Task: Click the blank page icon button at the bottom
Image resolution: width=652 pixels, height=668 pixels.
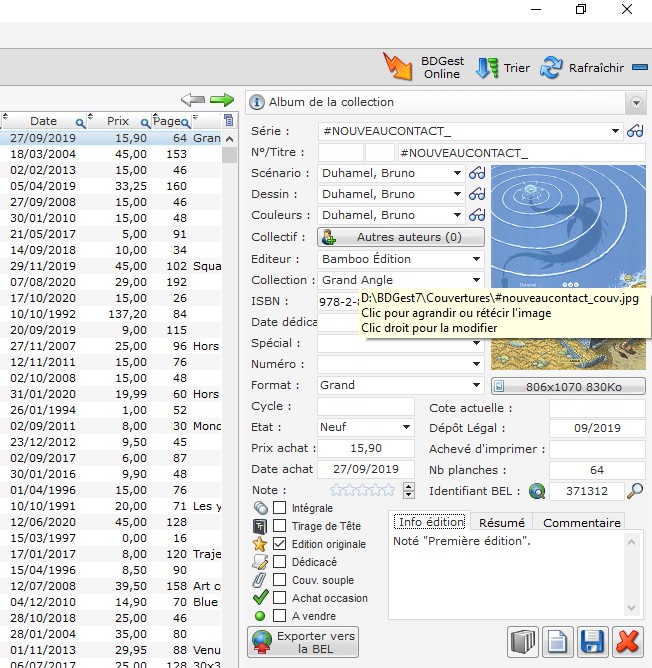Action: click(557, 642)
